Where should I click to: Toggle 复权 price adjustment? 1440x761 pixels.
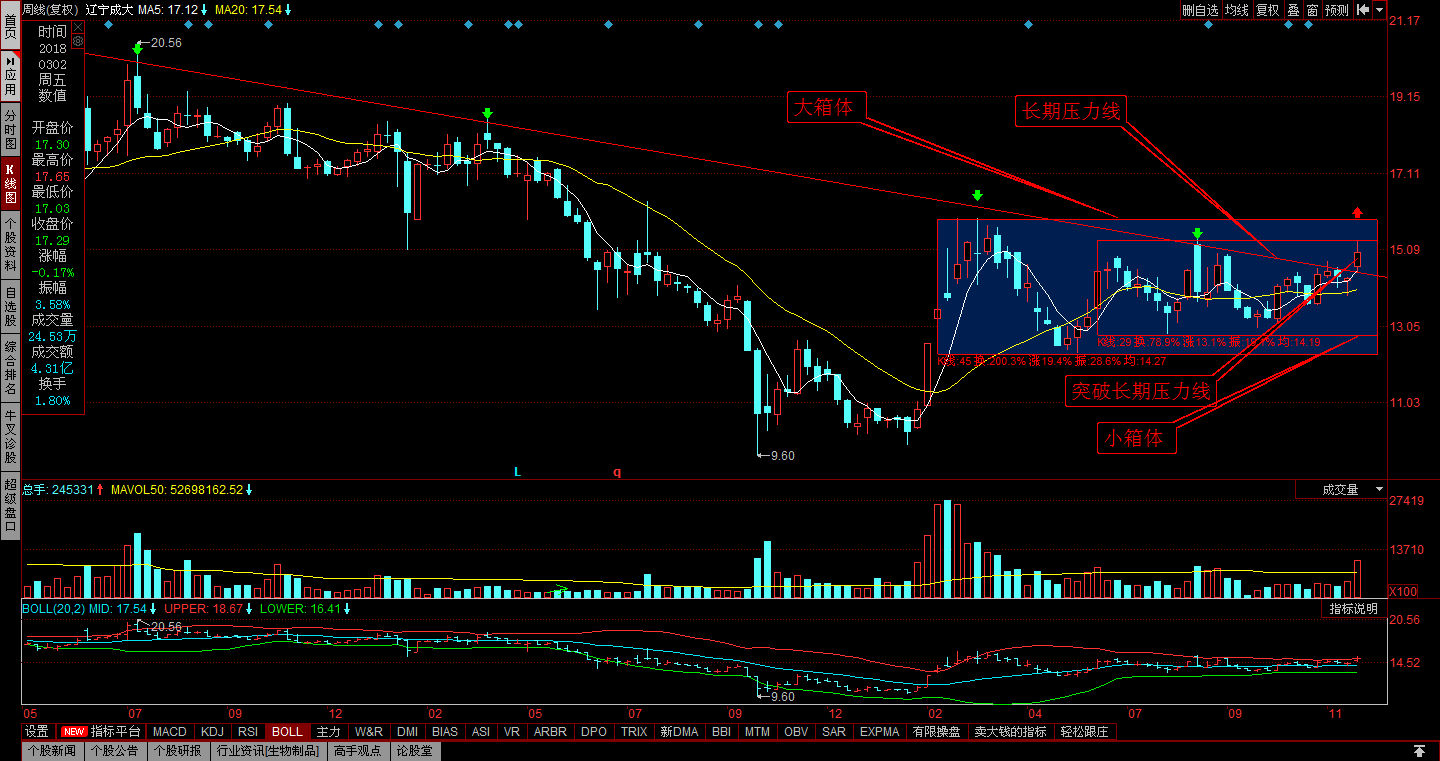coord(1268,10)
